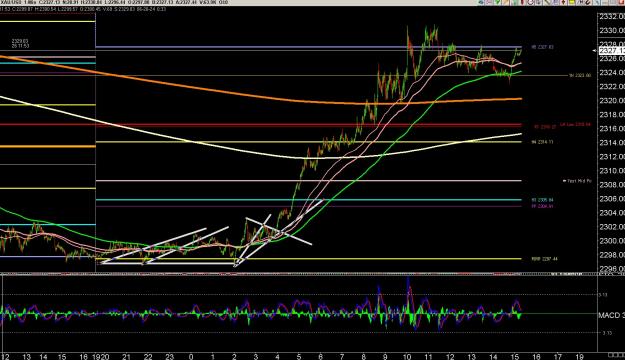Viewport: 625px width, 360px height.
Task: Click the red icon at toolbar's far right
Action: pyautogui.click(x=622, y=2)
